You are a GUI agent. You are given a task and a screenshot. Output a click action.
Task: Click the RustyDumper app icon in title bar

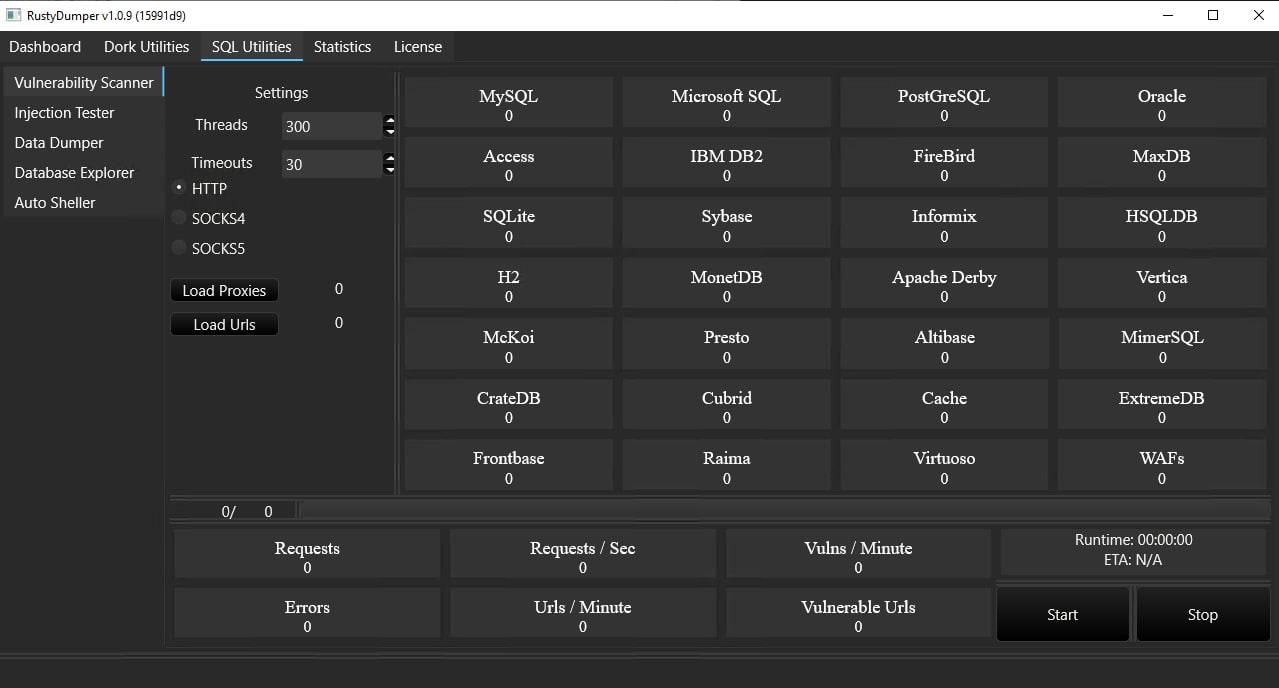[x=13, y=15]
